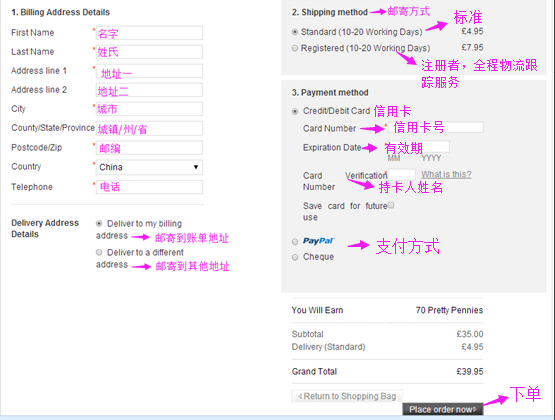This screenshot has height=420, width=555.
Task: Open the Country dropdown showing China
Action: click(149, 167)
